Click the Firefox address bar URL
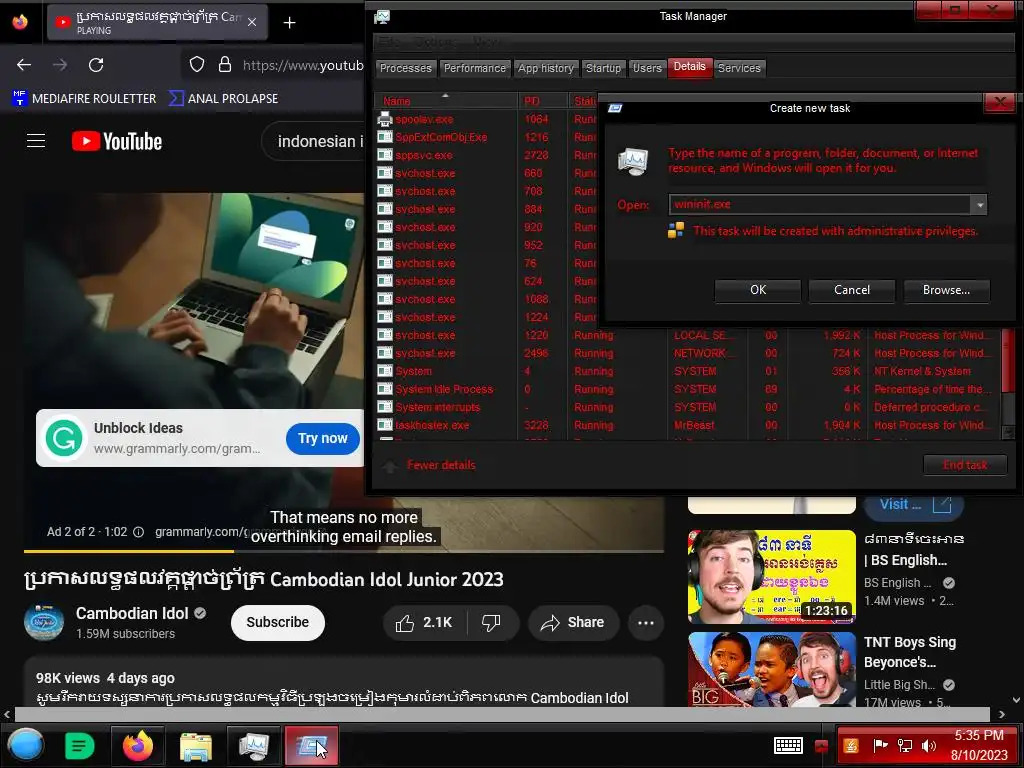Image resolution: width=1024 pixels, height=768 pixels. (x=303, y=65)
